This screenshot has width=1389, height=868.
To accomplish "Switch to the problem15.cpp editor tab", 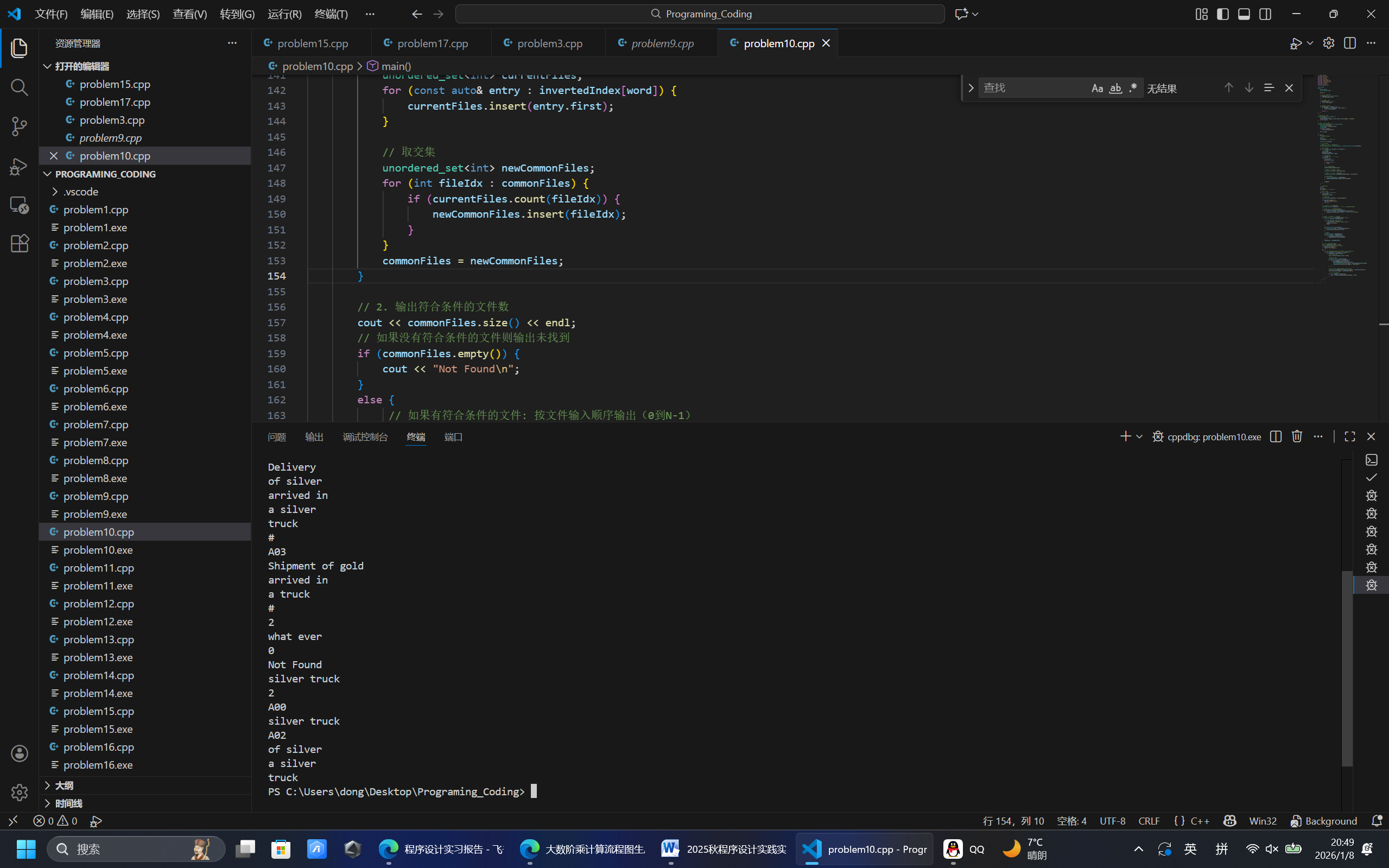I will (x=312, y=43).
